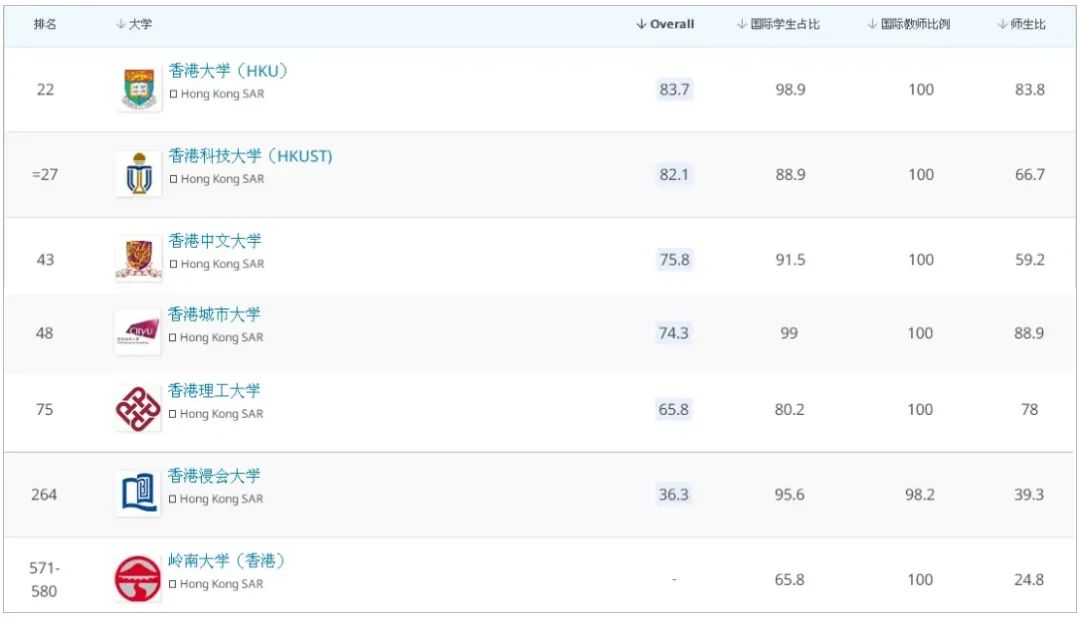Click the international student value 88.9 for HKUST
The height and width of the screenshot is (621, 1080).
(x=790, y=174)
